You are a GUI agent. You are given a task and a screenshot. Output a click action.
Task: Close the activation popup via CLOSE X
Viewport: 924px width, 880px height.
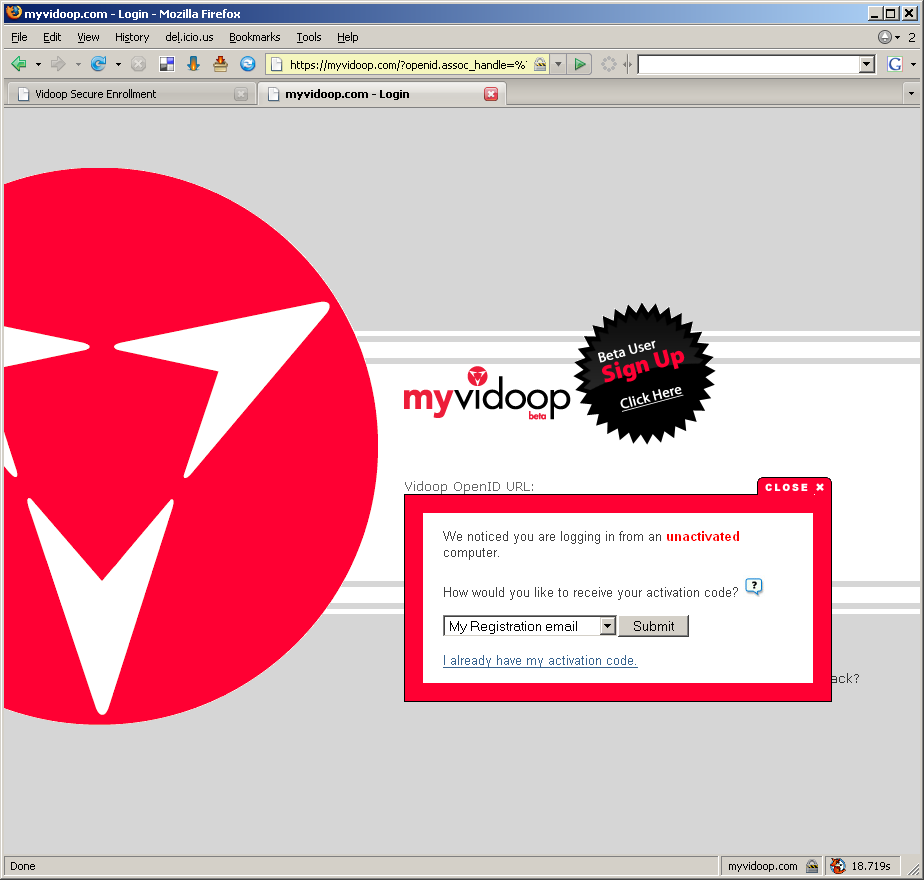tap(794, 487)
